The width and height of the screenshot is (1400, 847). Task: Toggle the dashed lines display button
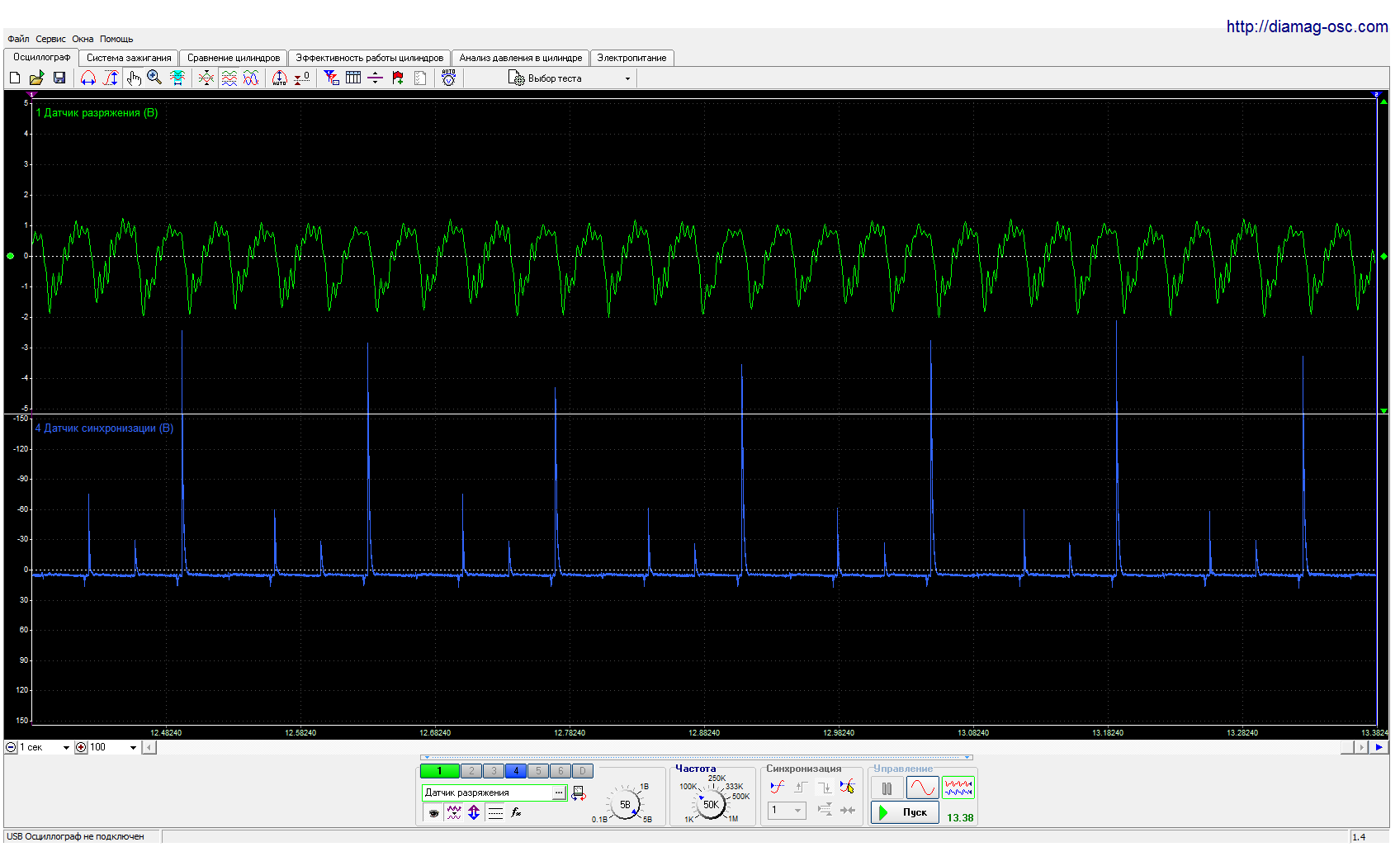pyautogui.click(x=495, y=812)
